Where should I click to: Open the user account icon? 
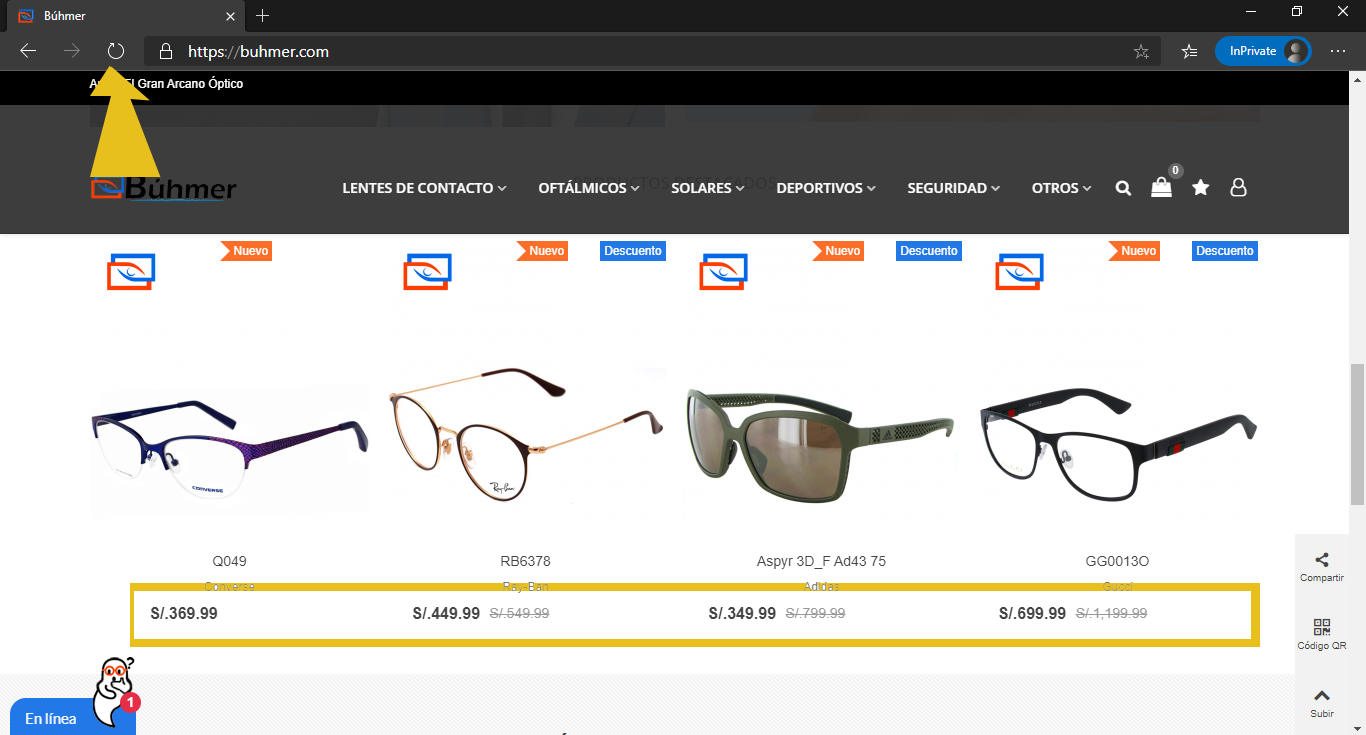click(1238, 187)
